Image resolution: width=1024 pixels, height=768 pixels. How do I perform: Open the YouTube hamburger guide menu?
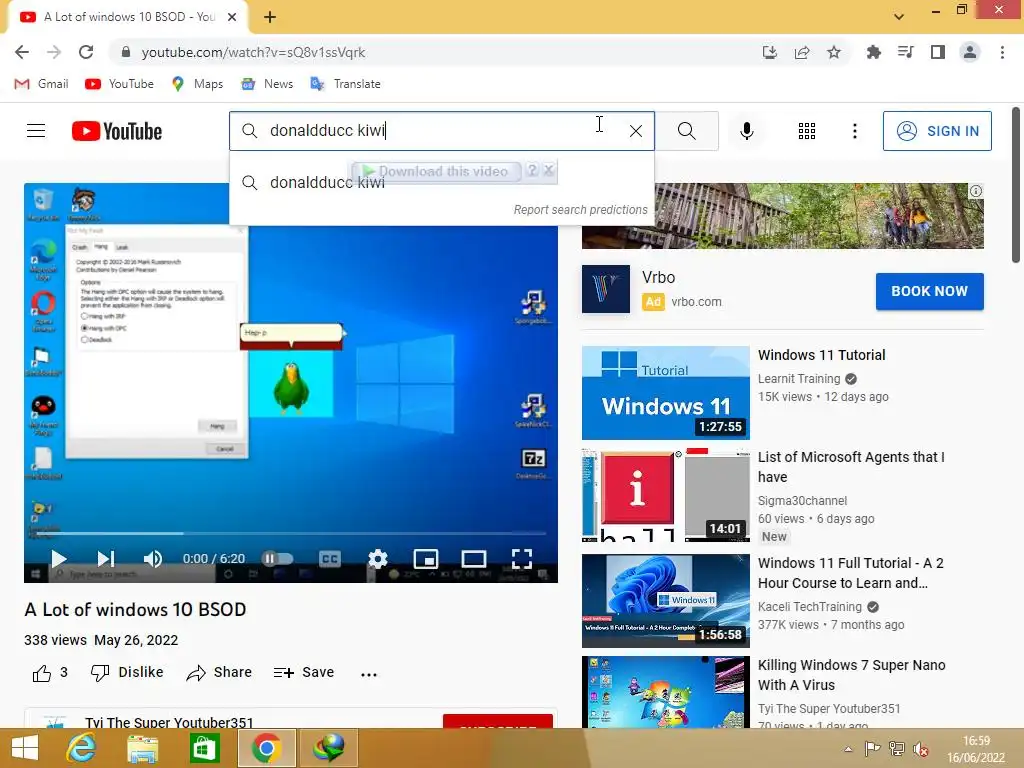coord(36,131)
